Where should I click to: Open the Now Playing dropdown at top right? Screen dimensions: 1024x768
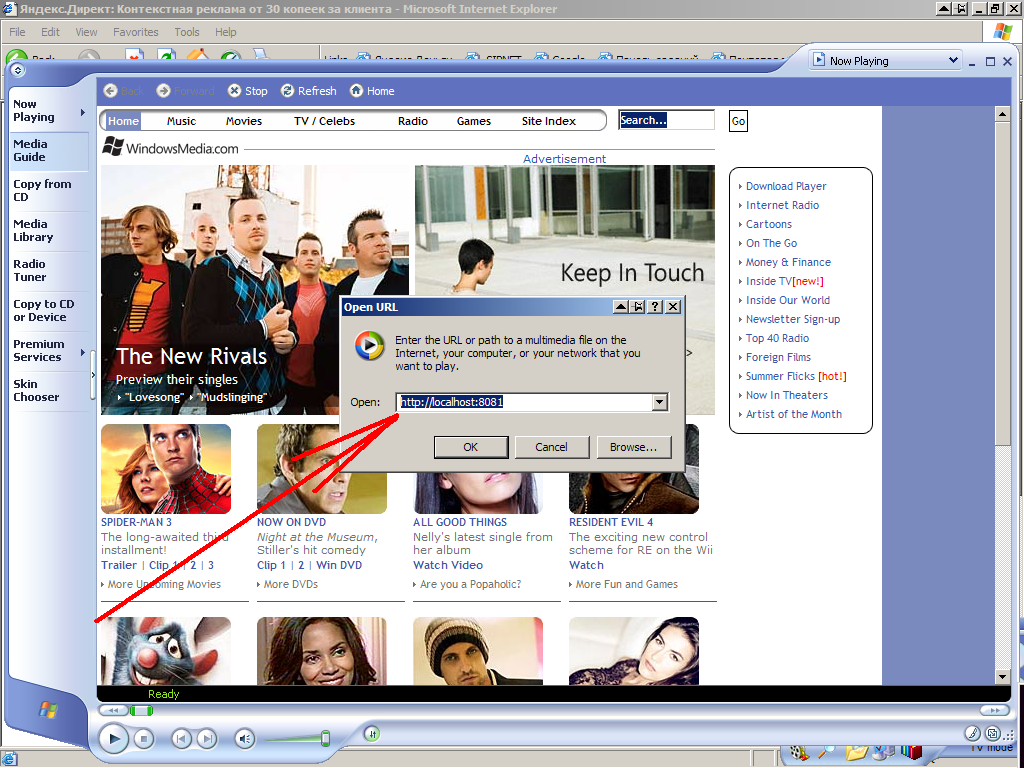tap(953, 61)
